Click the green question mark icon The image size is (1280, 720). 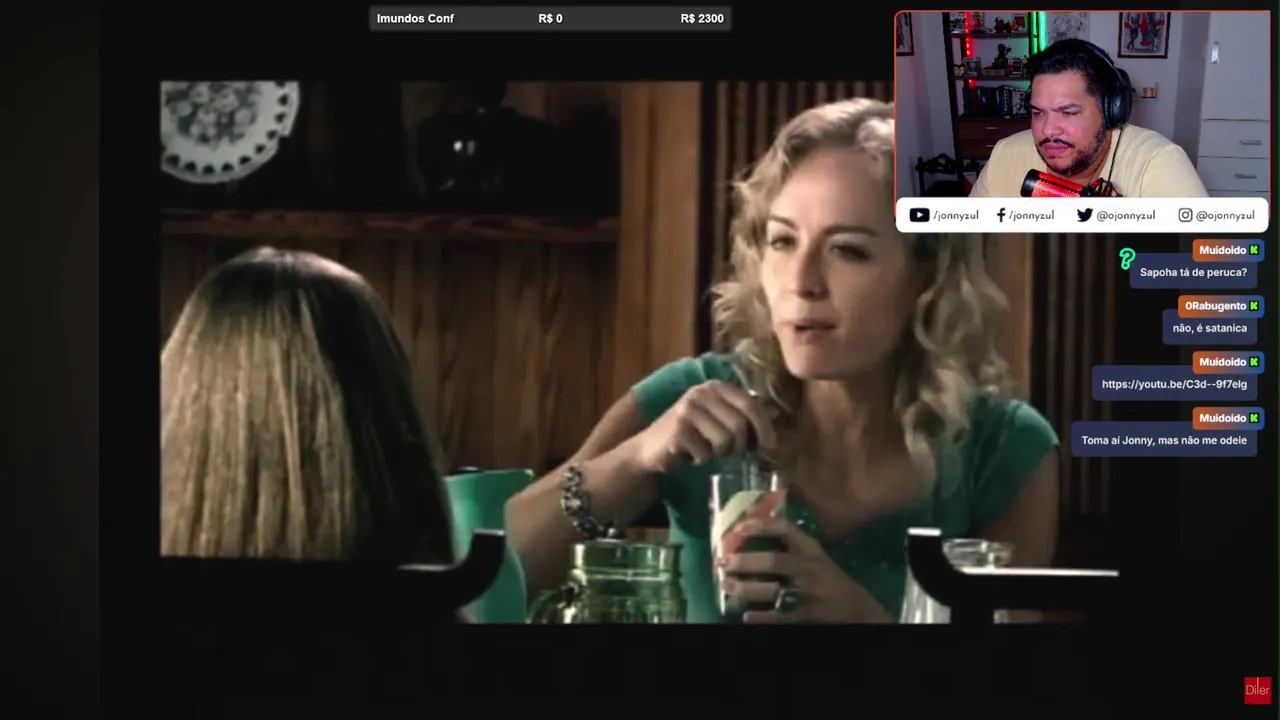[x=1127, y=260]
